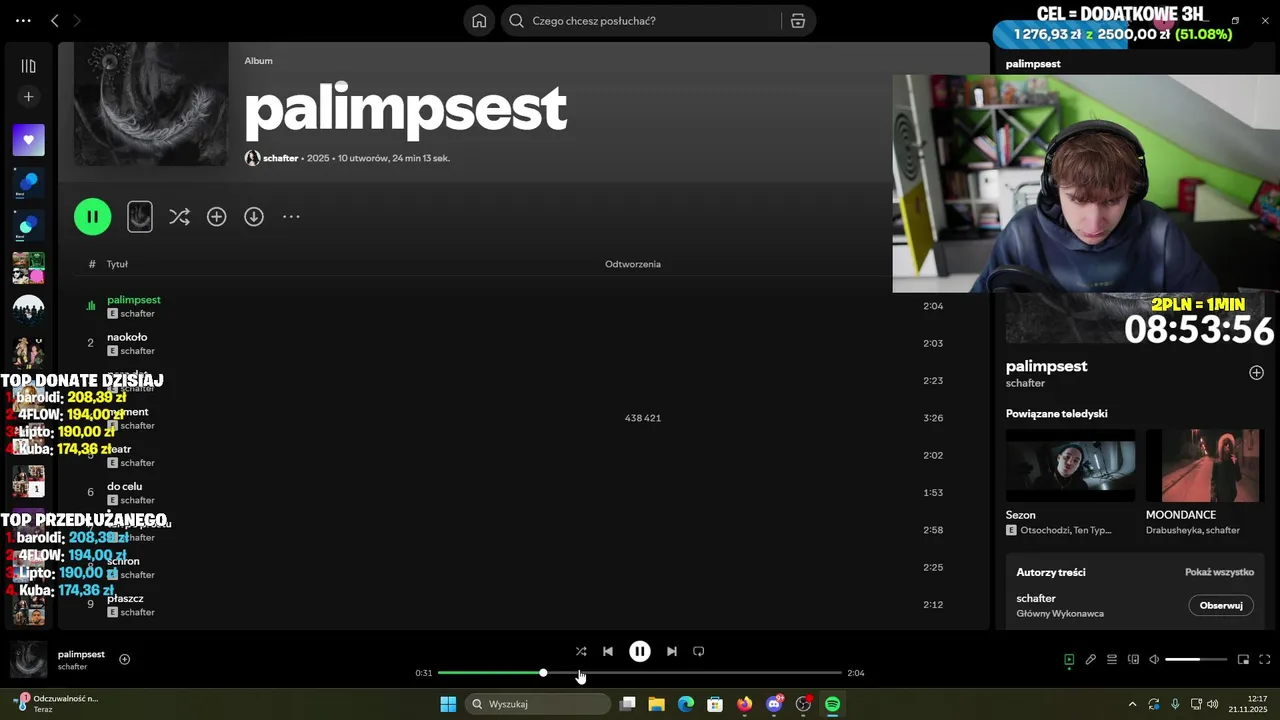Click 'Pokaż wszystko' in credits section

(1219, 572)
